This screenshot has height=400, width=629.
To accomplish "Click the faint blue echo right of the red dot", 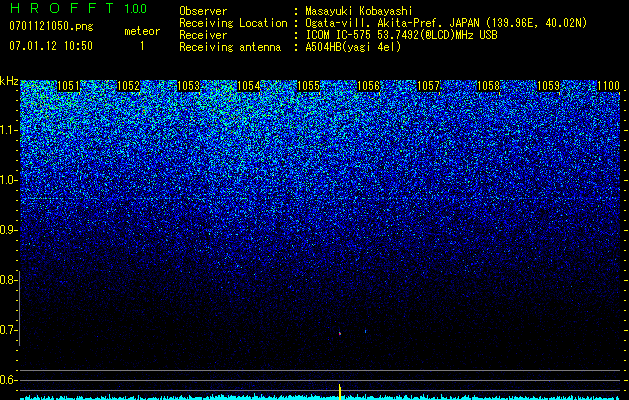I will tap(365, 331).
